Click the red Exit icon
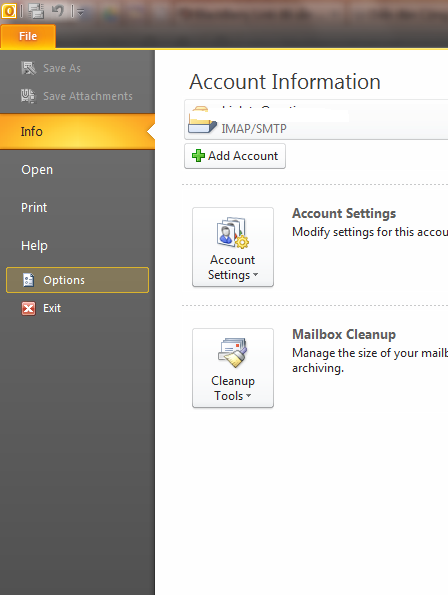The width and height of the screenshot is (448, 595). (28, 309)
